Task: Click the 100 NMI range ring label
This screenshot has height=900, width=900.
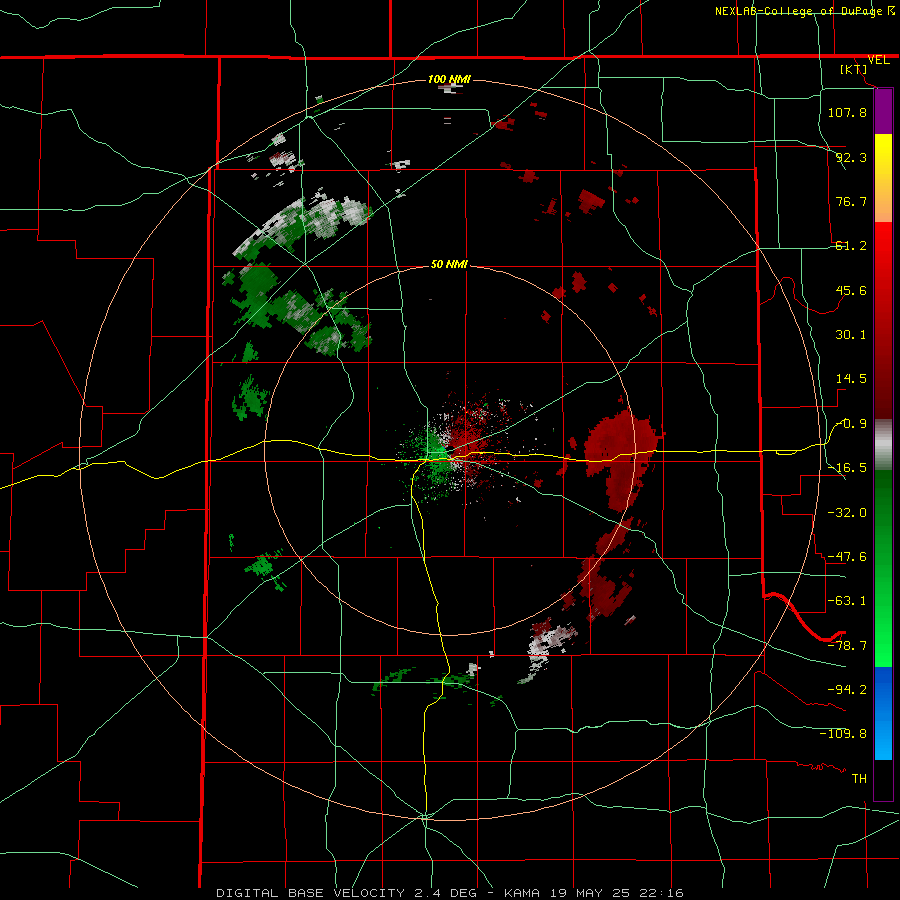Action: [x=449, y=79]
